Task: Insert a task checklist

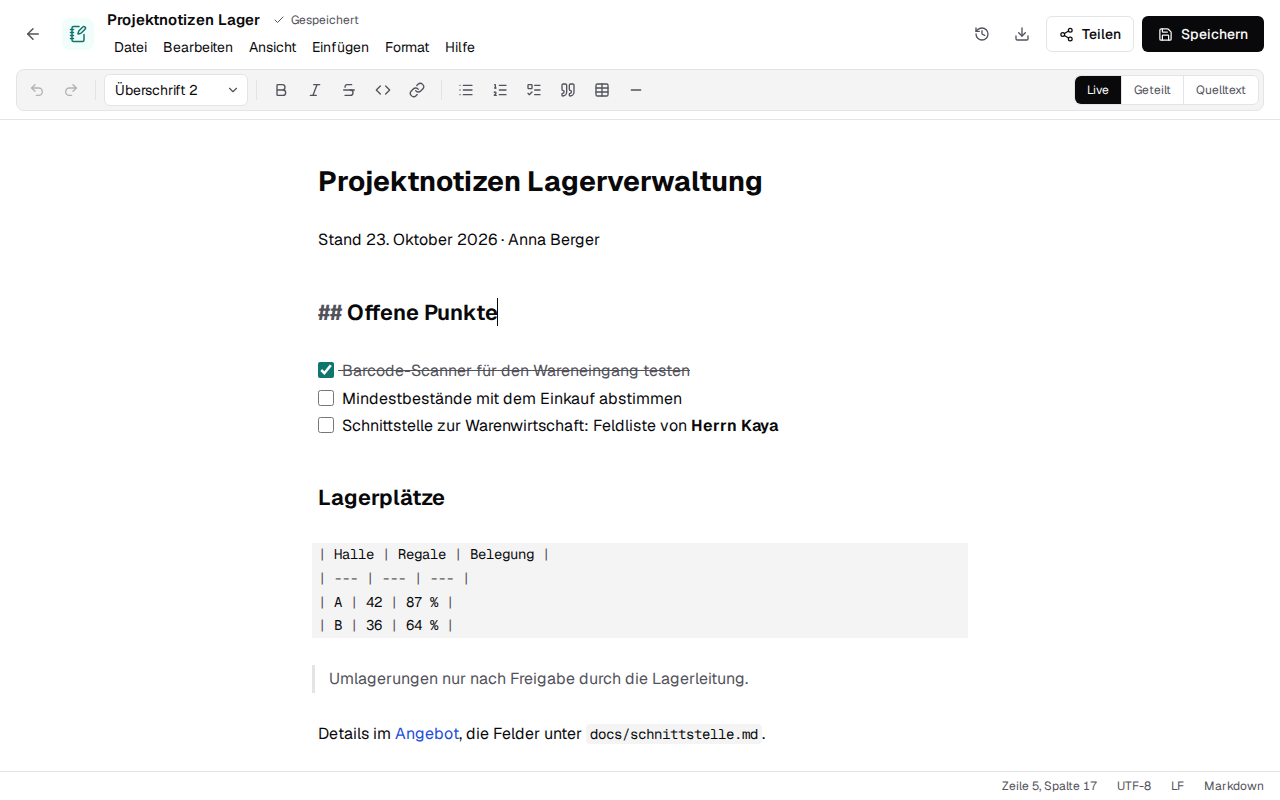Action: 534,90
